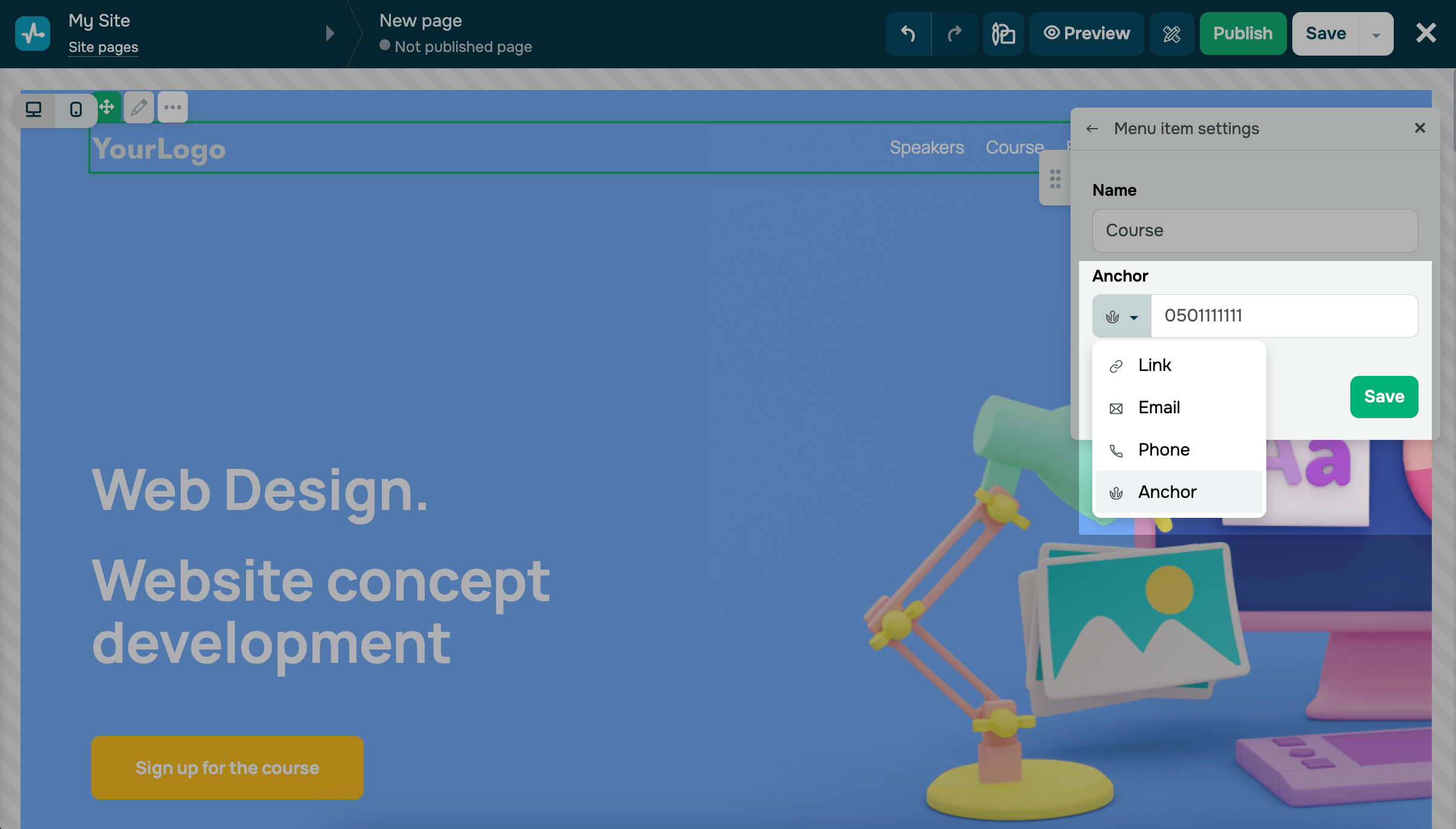Open the three-dots block options

click(173, 108)
